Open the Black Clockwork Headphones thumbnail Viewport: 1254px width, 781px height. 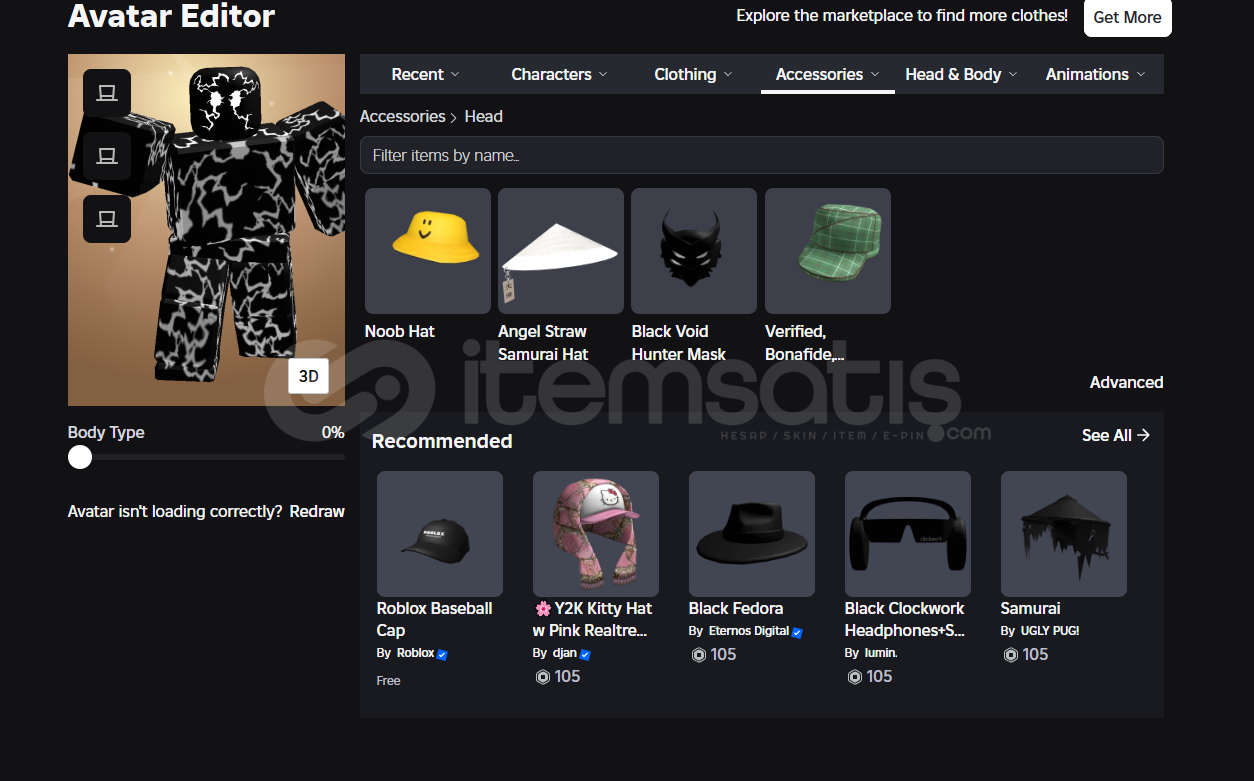pos(908,534)
